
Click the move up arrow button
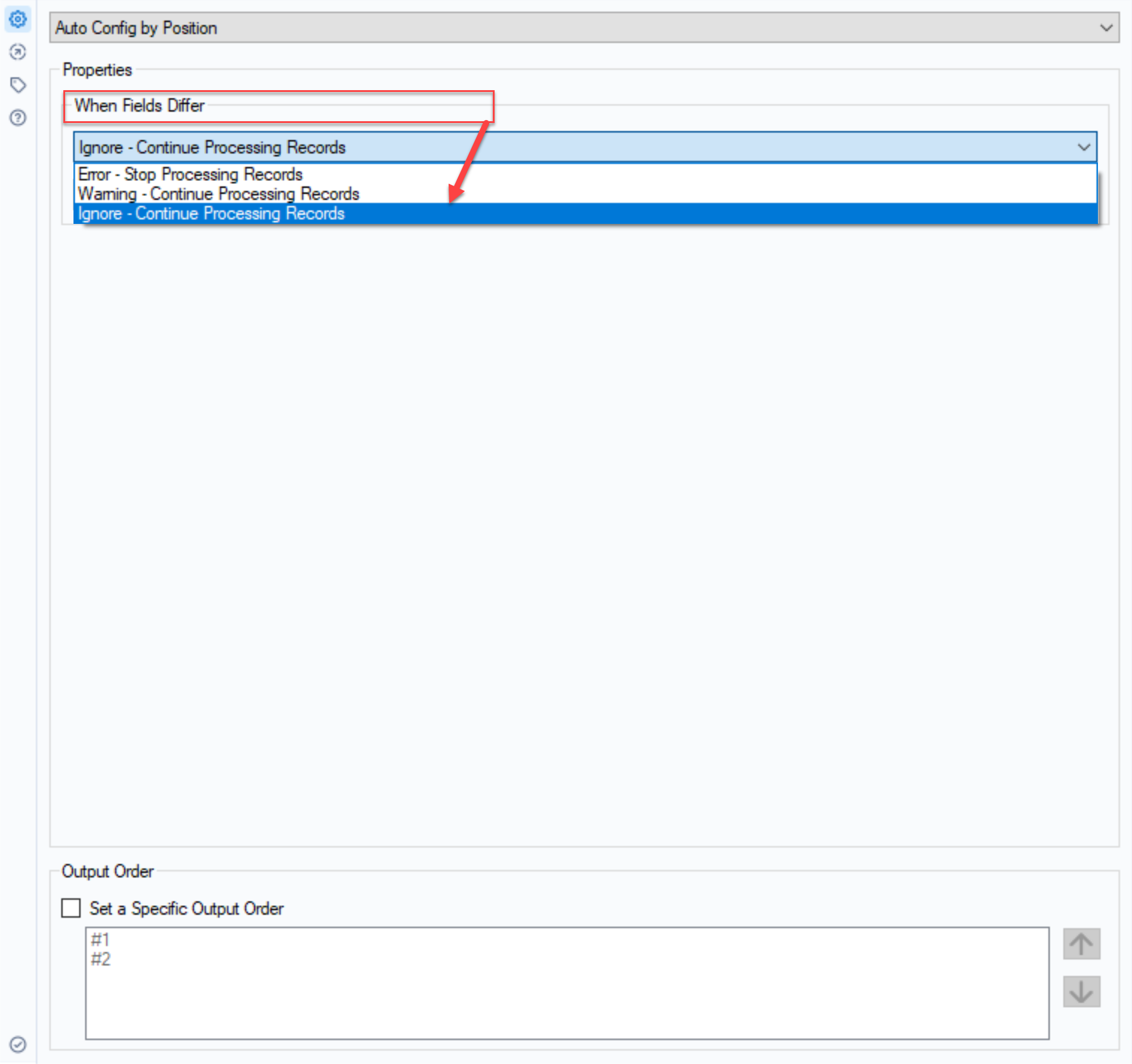1081,944
